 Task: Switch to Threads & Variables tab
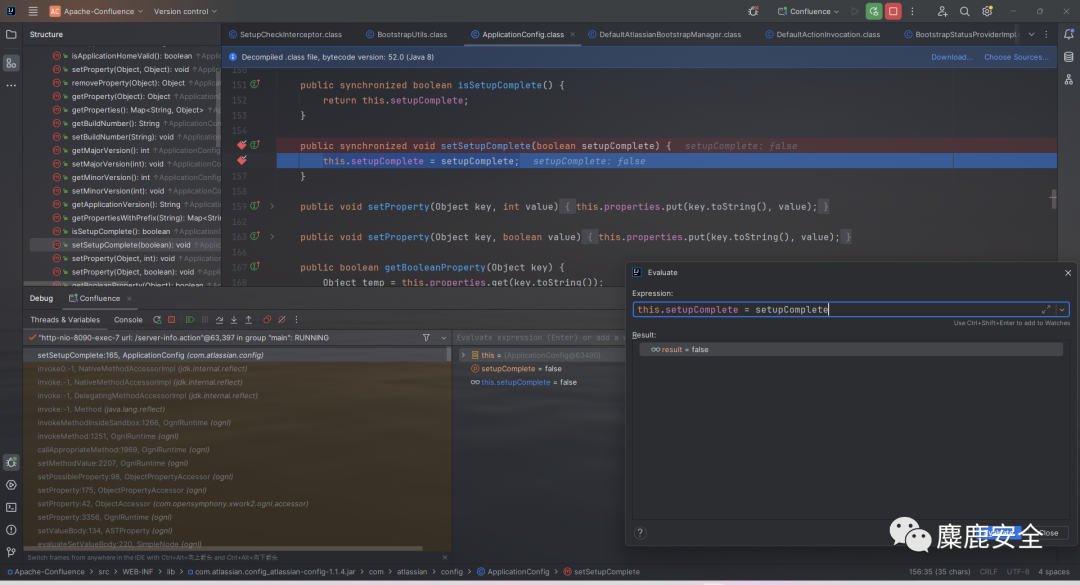pyautogui.click(x=65, y=320)
